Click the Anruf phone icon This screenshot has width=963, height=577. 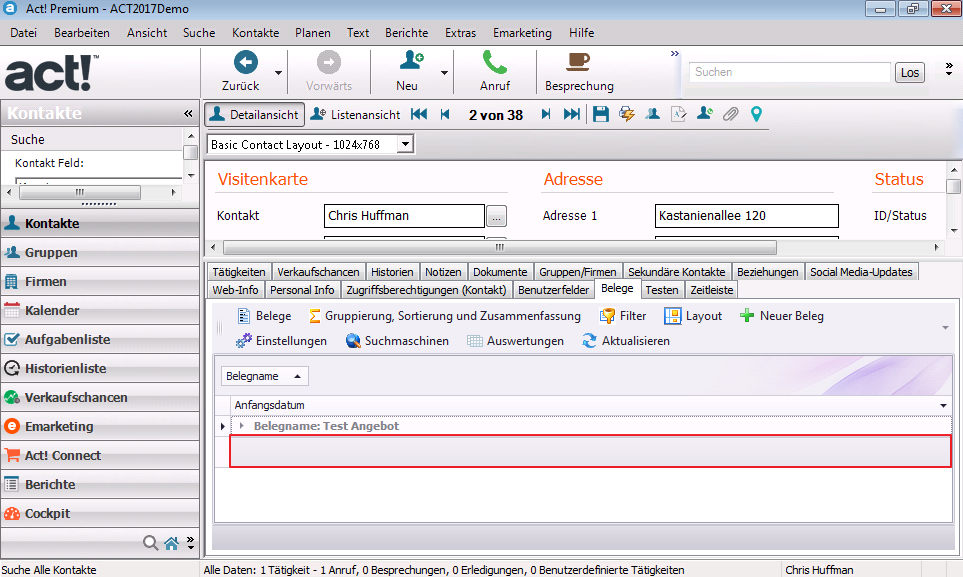pyautogui.click(x=495, y=62)
